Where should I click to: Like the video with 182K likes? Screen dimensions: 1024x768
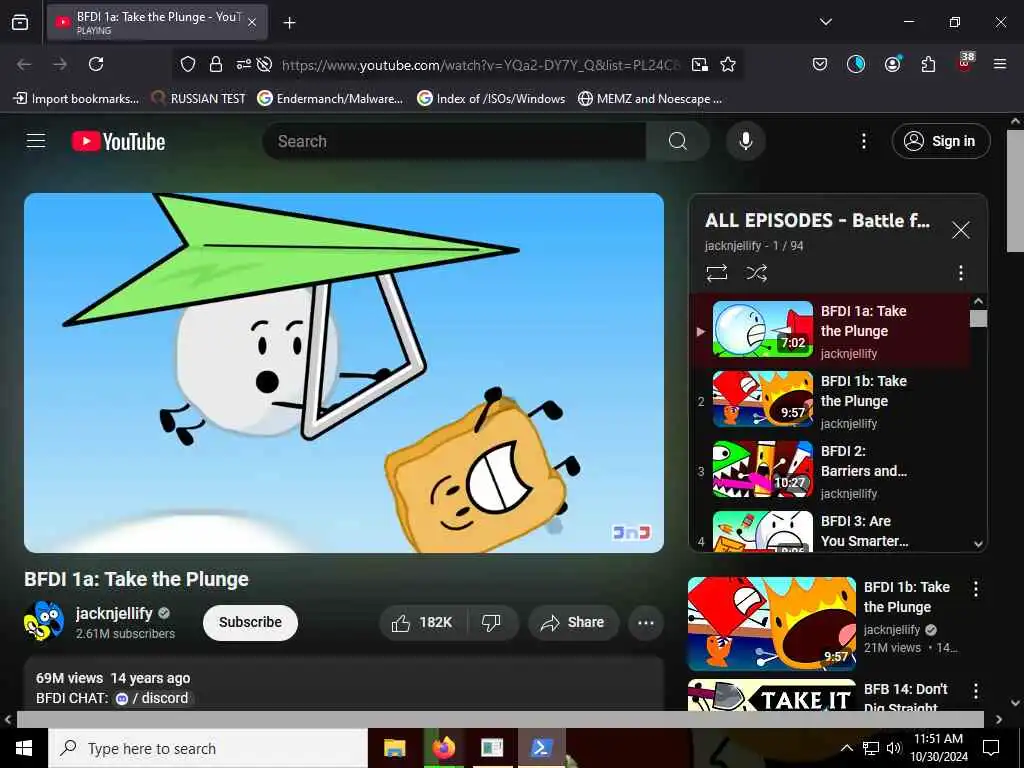point(423,622)
